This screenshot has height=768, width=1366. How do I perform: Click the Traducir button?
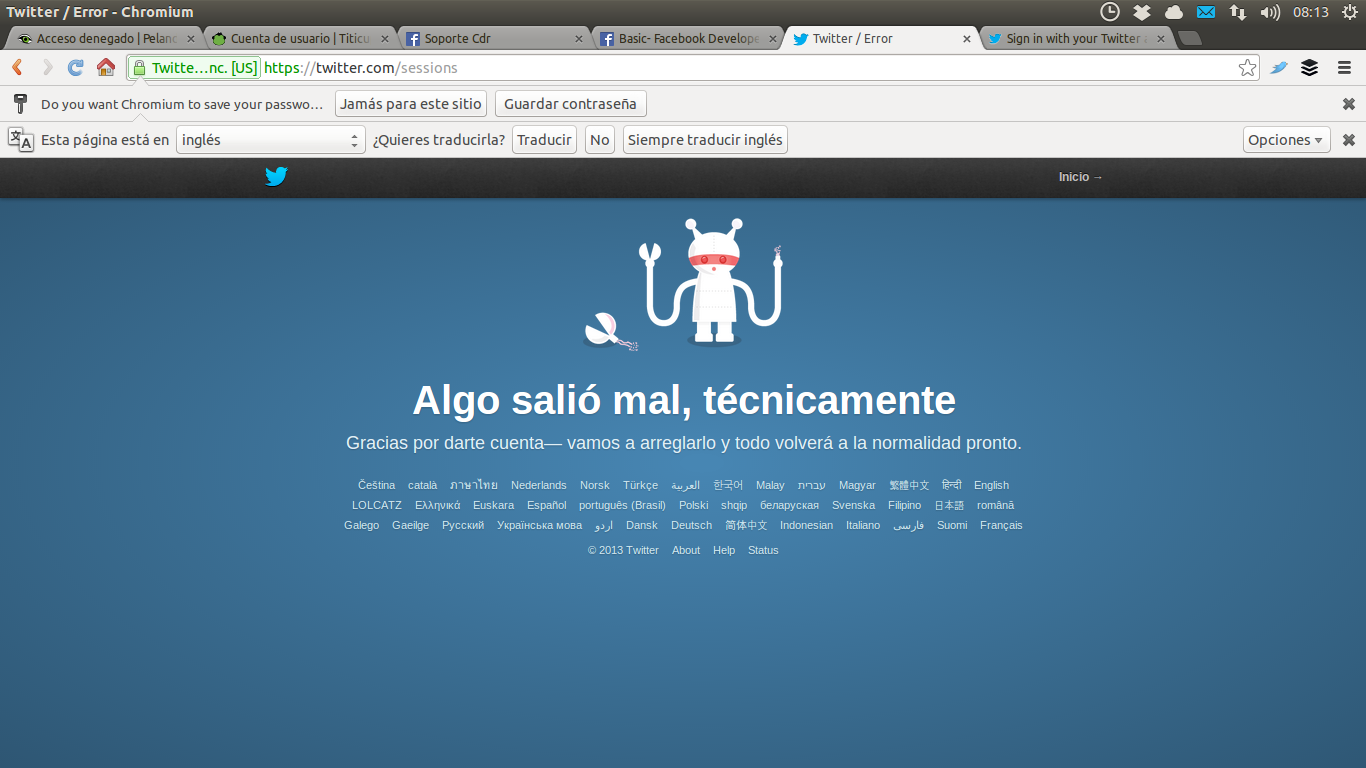click(x=544, y=140)
